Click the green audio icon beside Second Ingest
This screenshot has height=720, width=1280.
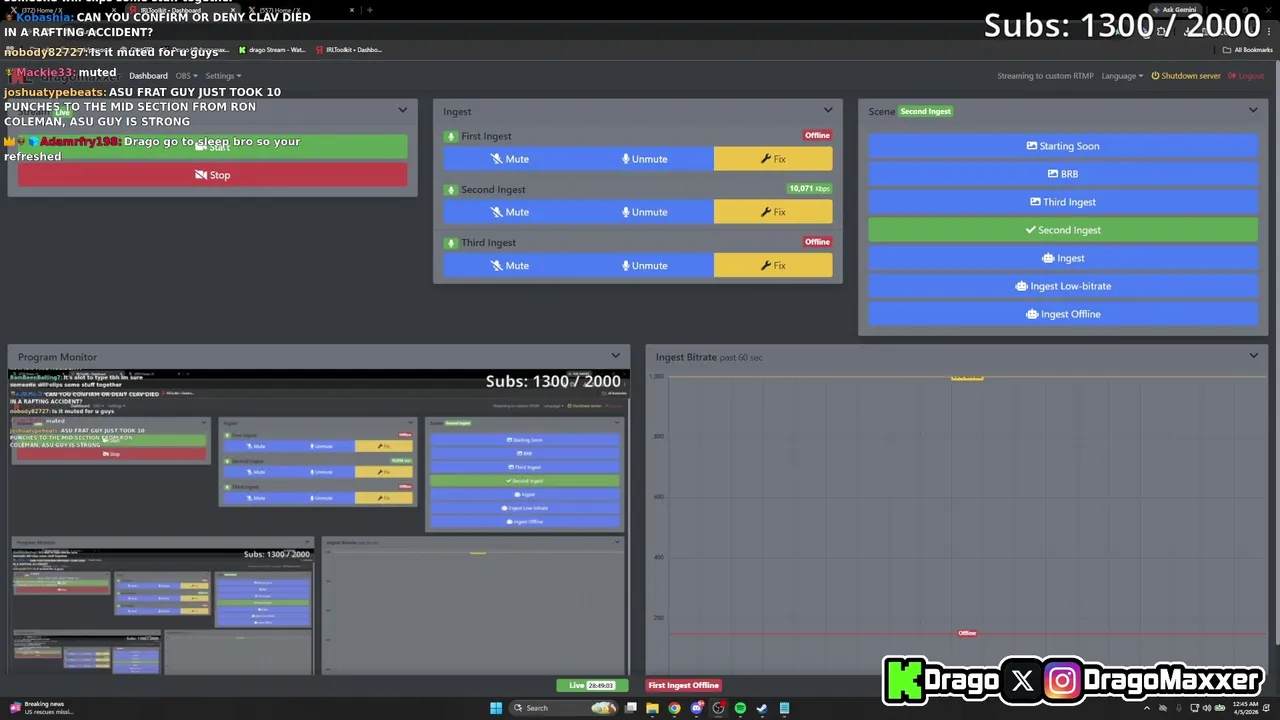[x=451, y=189]
